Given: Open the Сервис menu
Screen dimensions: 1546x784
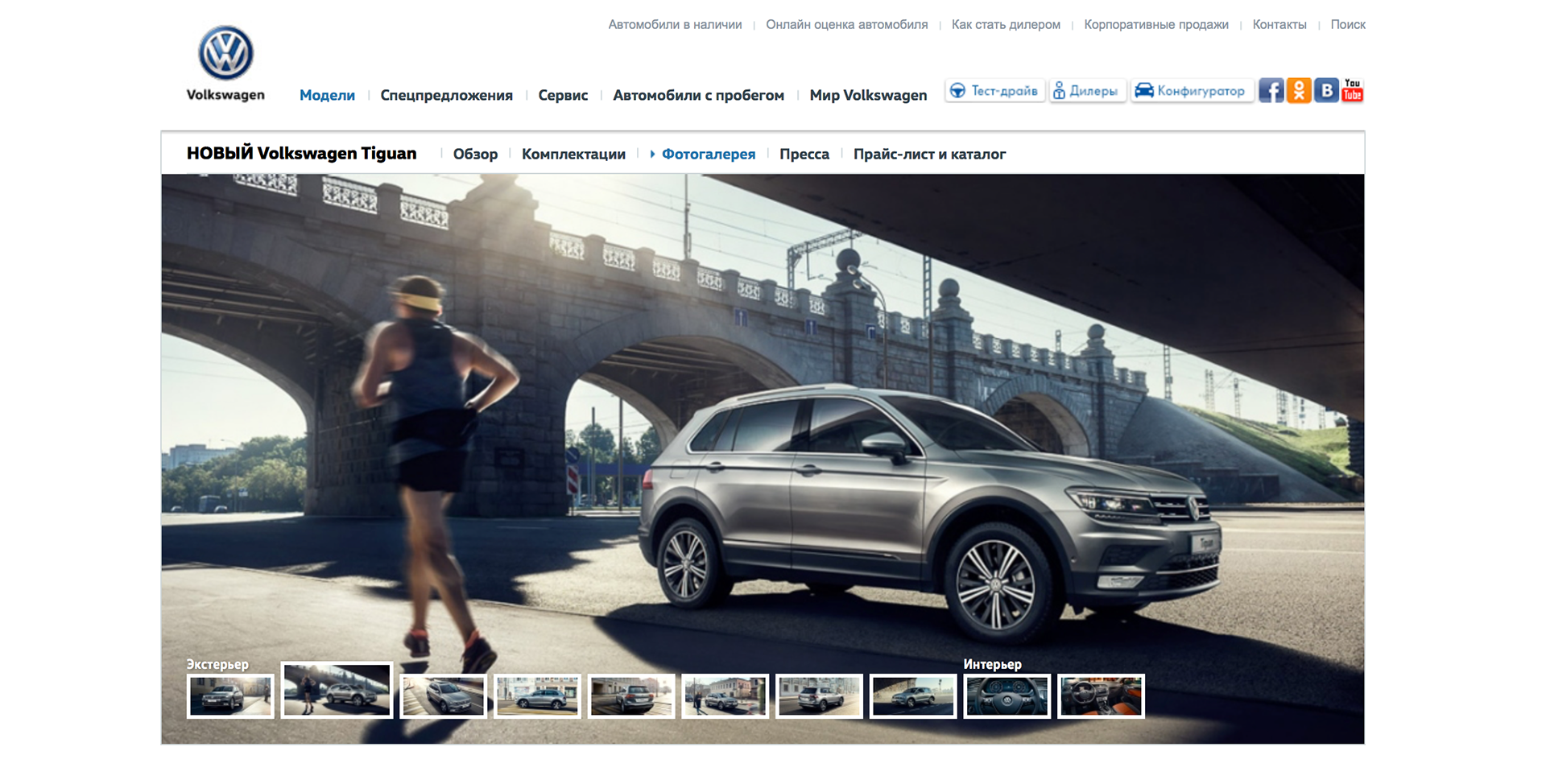Looking at the screenshot, I should coord(563,95).
